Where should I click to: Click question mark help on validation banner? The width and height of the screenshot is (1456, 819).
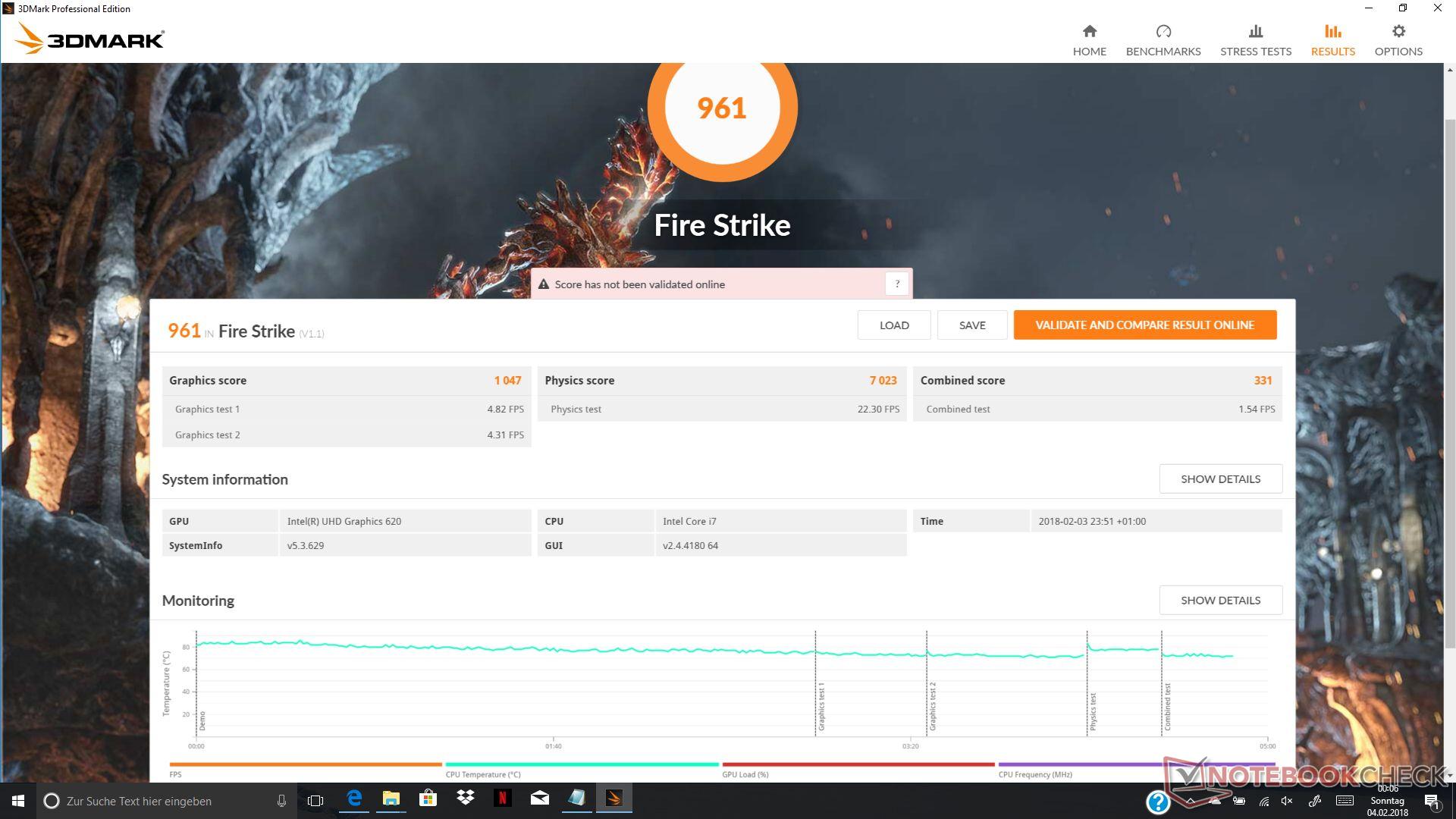pos(897,284)
